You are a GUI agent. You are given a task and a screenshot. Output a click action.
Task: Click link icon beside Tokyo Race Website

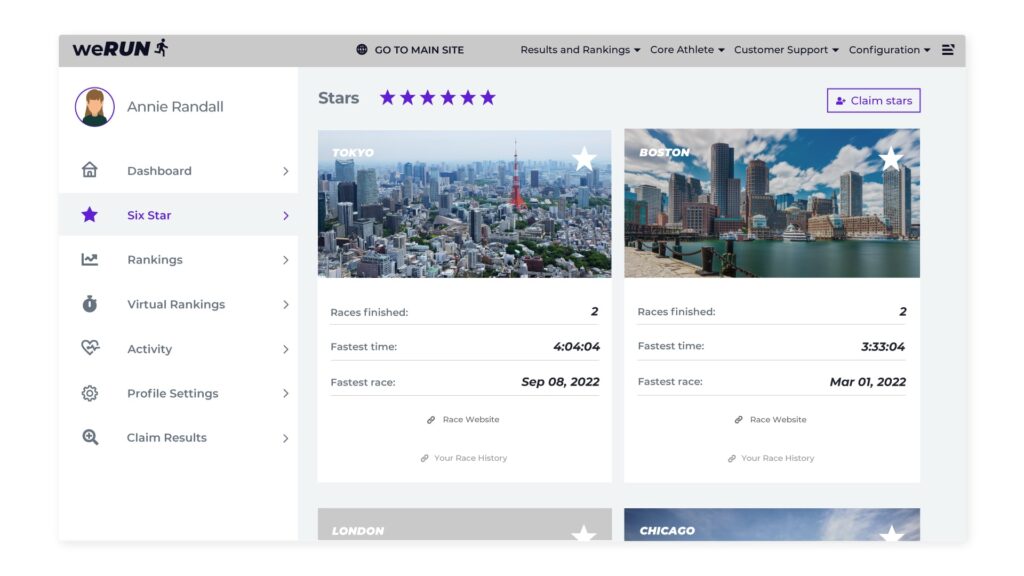click(x=431, y=420)
